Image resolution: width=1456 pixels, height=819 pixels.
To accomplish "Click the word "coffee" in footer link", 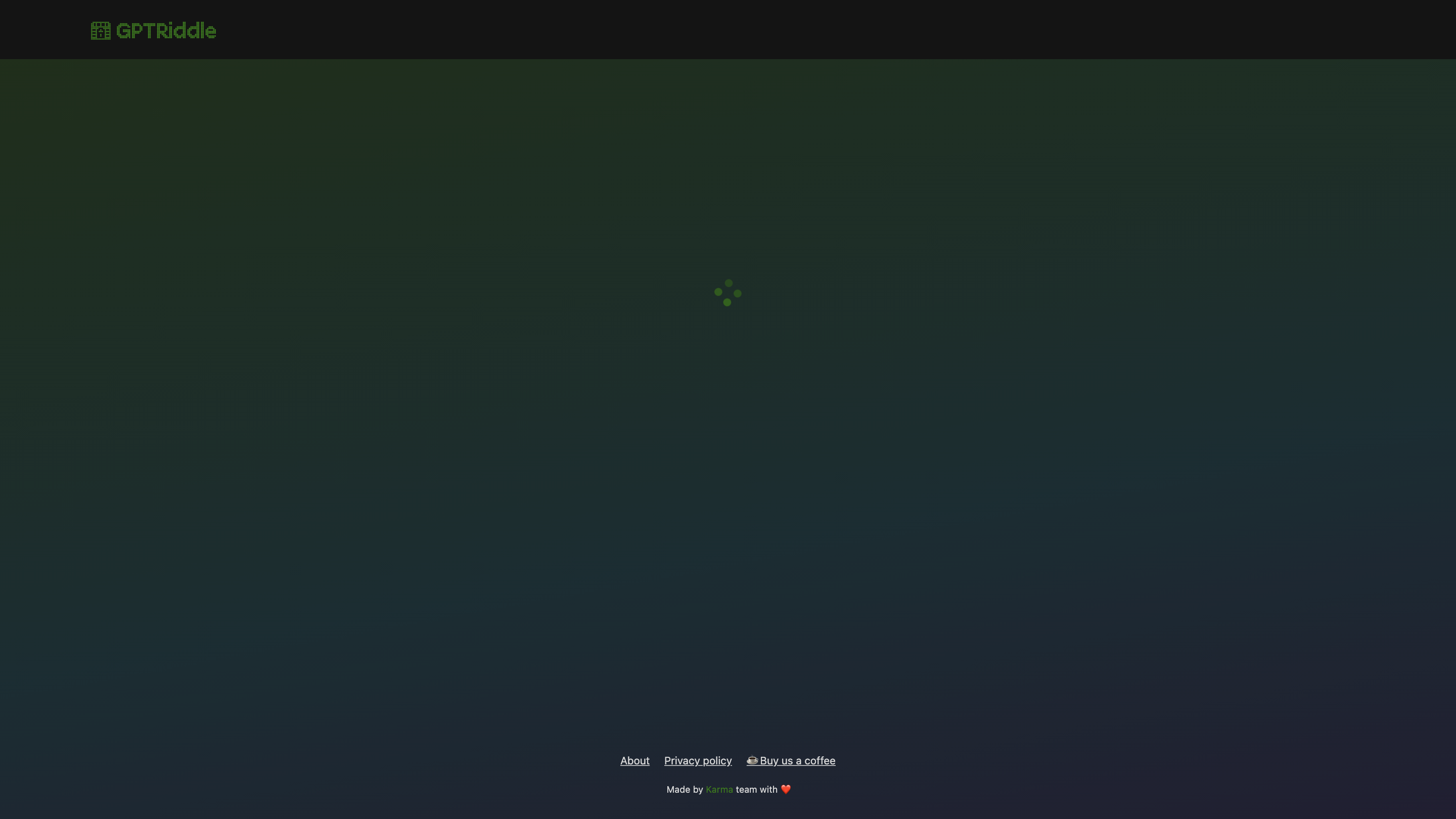I will (820, 760).
